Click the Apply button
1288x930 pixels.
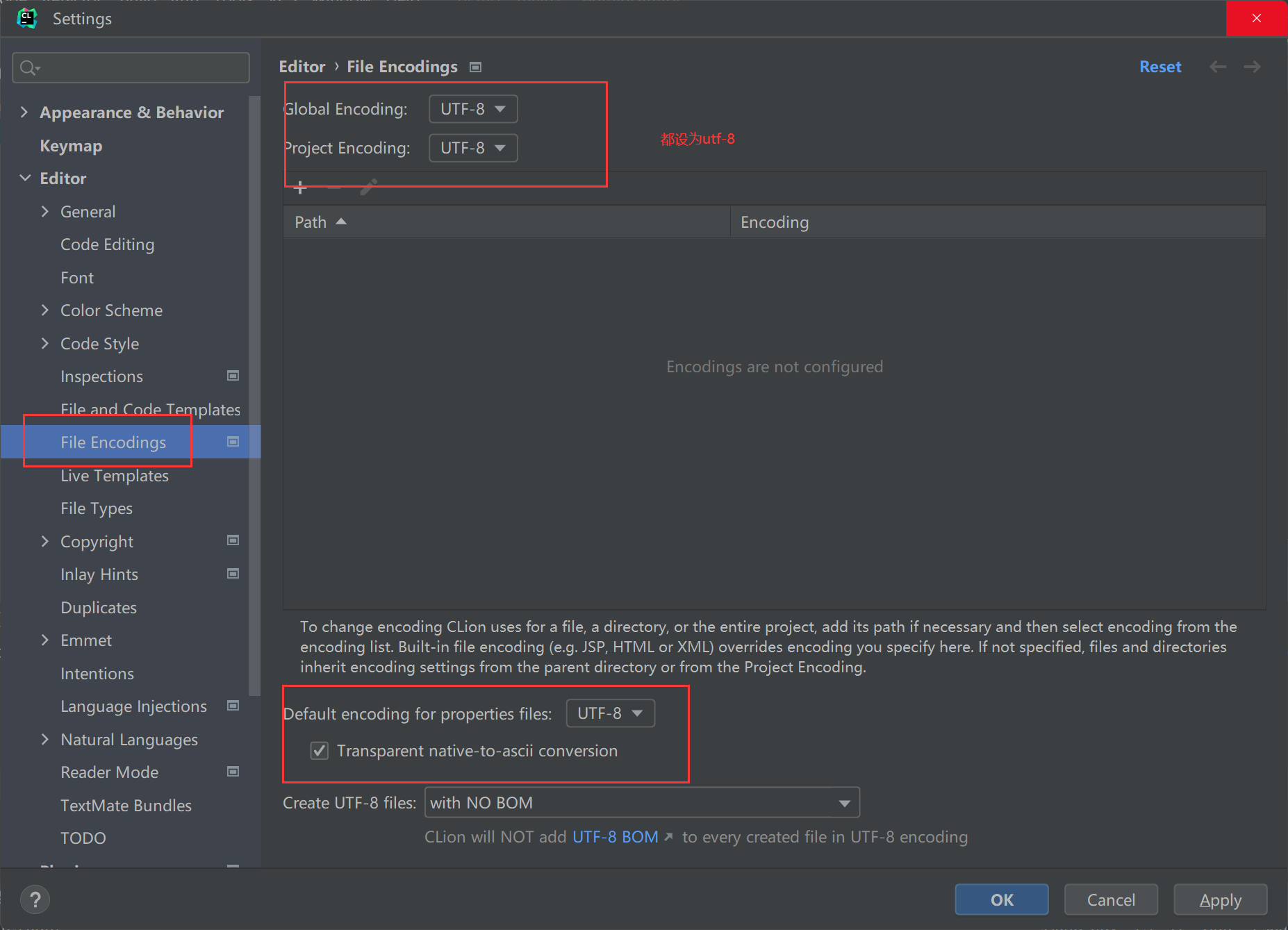[1221, 900]
